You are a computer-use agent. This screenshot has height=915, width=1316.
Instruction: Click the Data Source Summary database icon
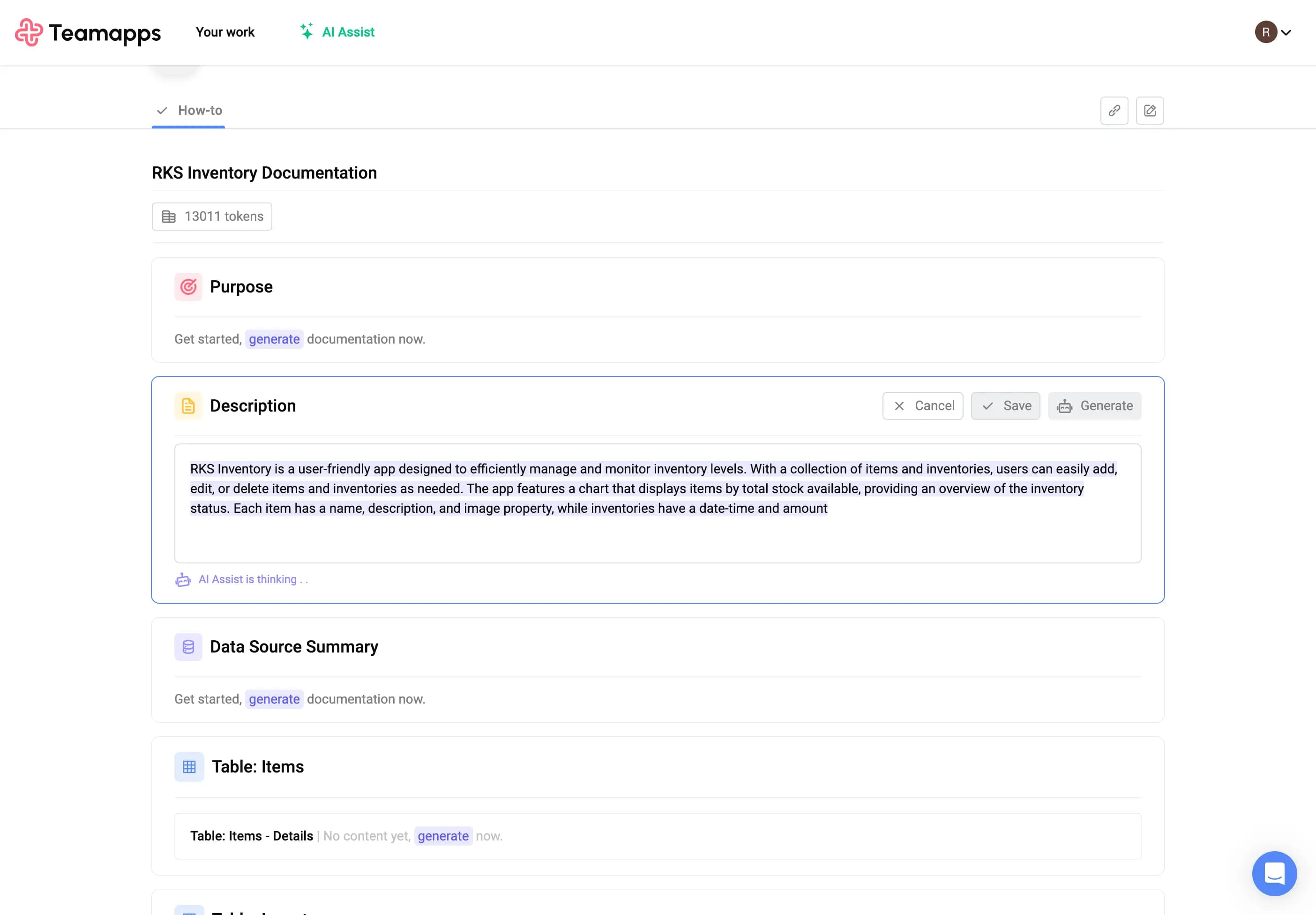188,647
